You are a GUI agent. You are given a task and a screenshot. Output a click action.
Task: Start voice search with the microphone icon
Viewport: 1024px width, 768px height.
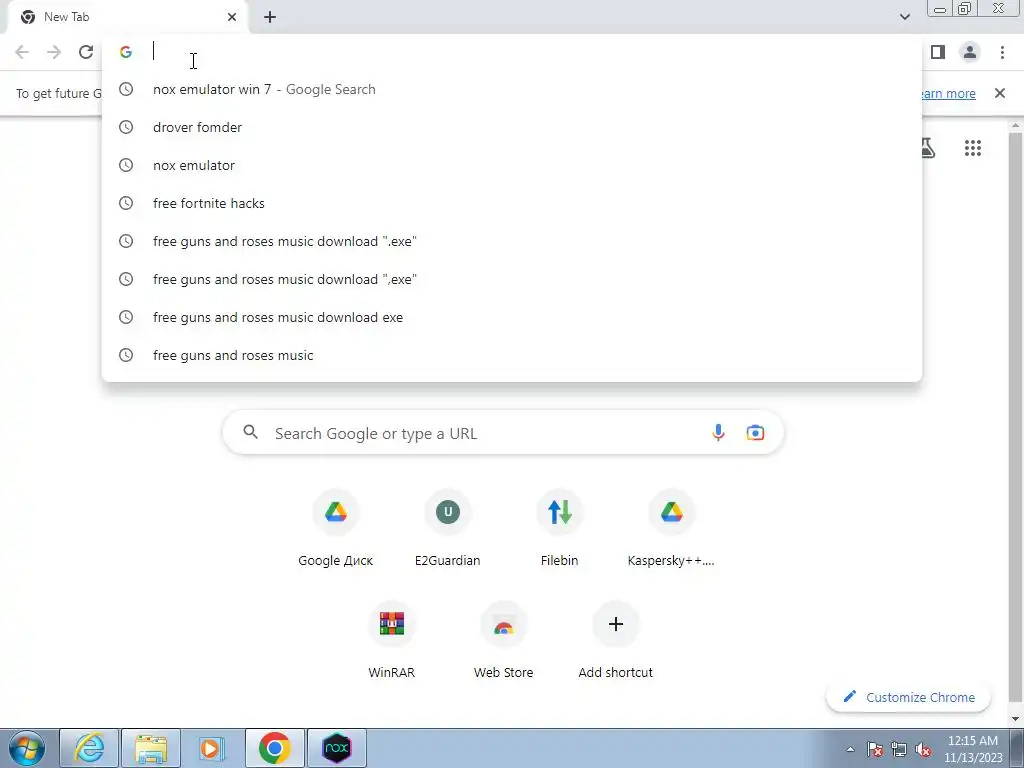[x=718, y=433]
